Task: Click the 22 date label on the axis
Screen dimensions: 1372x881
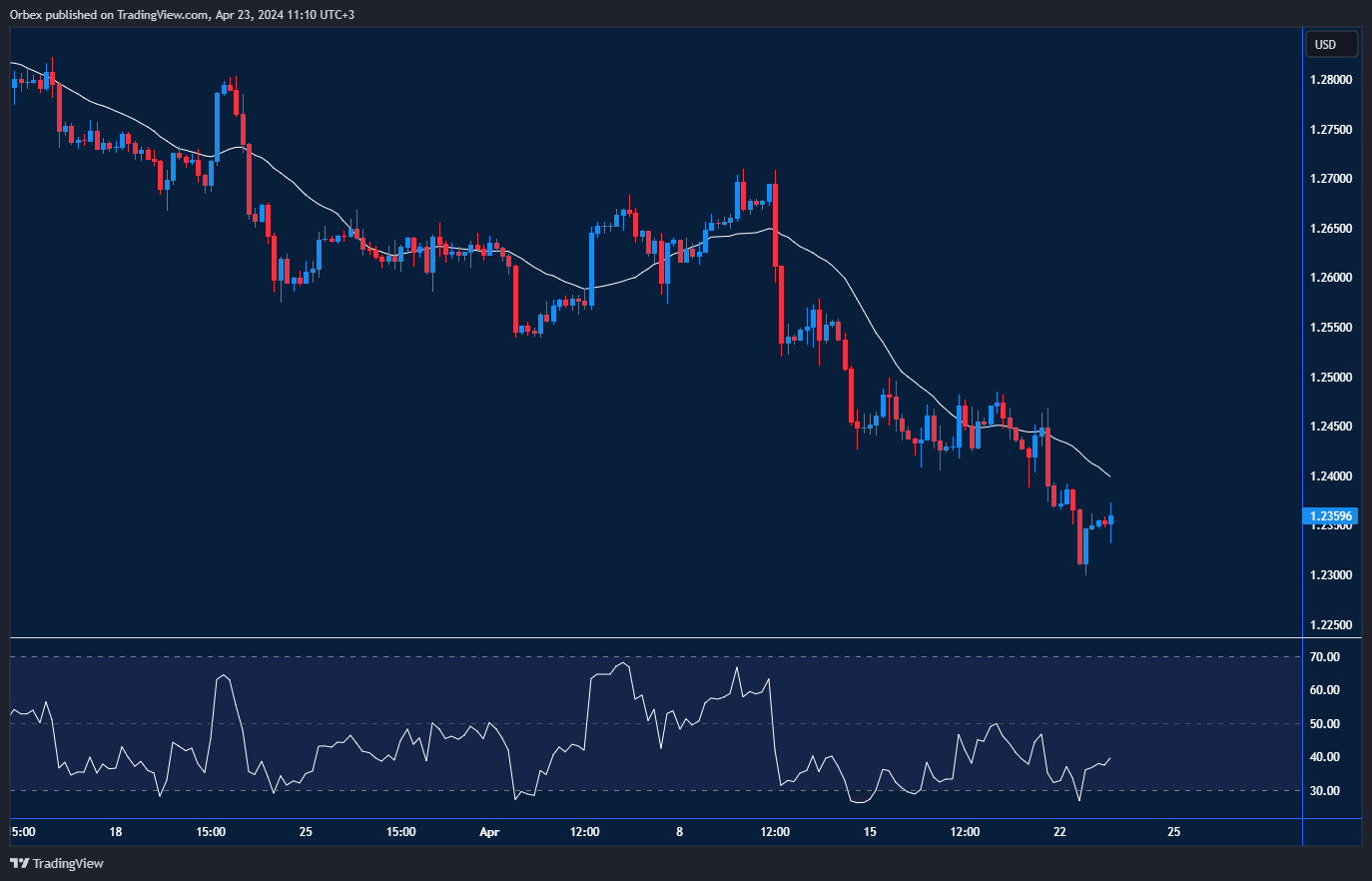Action: pos(1060,831)
